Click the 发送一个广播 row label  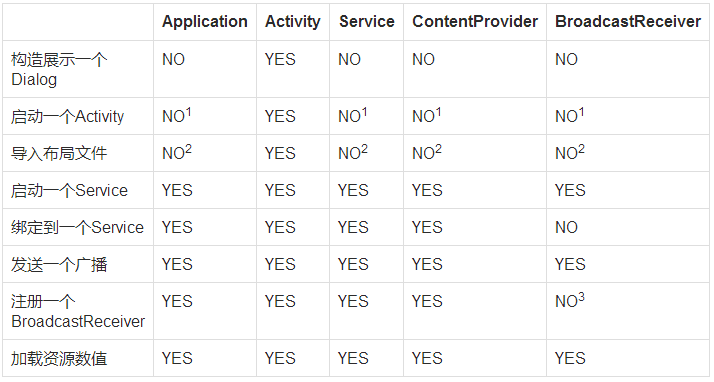pos(59,264)
